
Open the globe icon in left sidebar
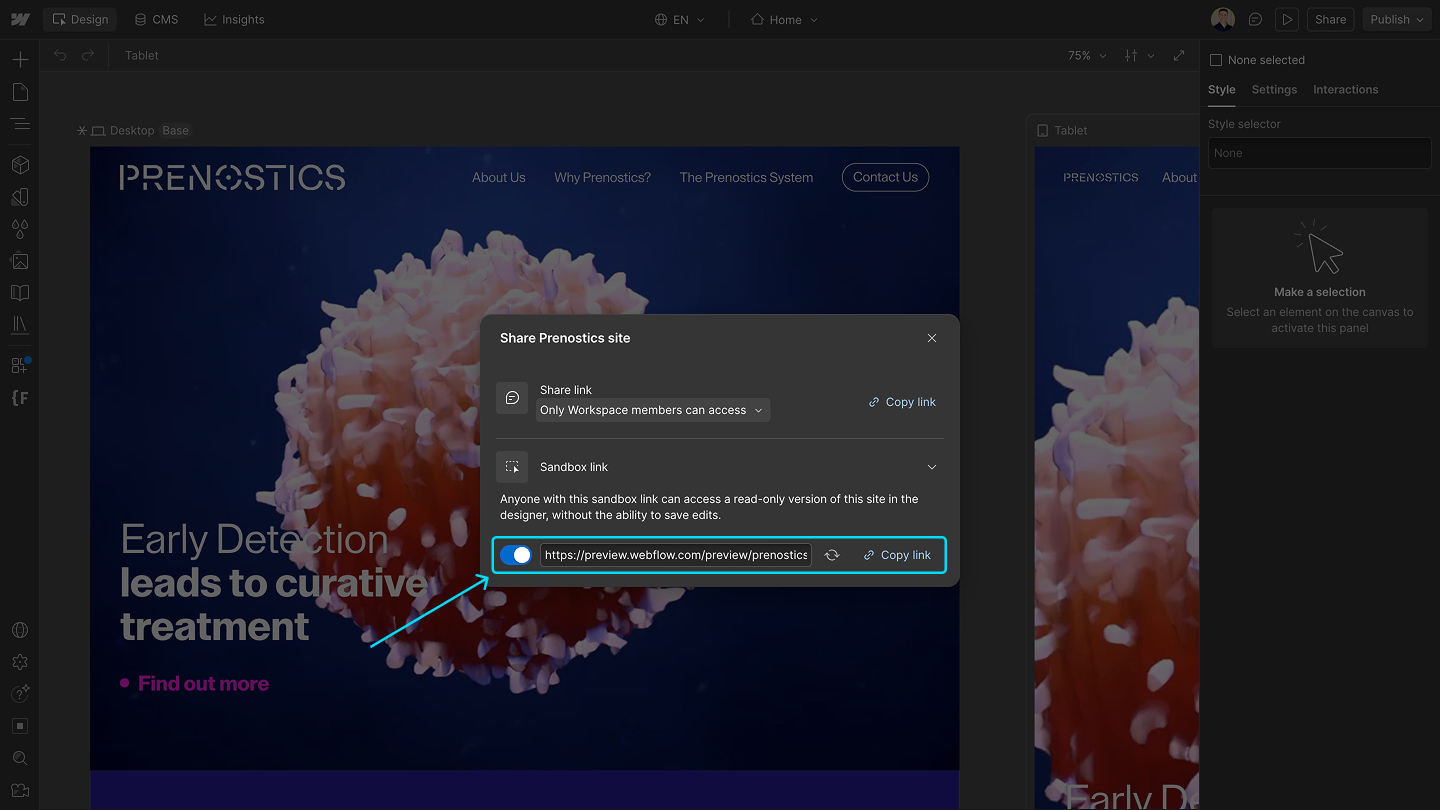(x=20, y=630)
